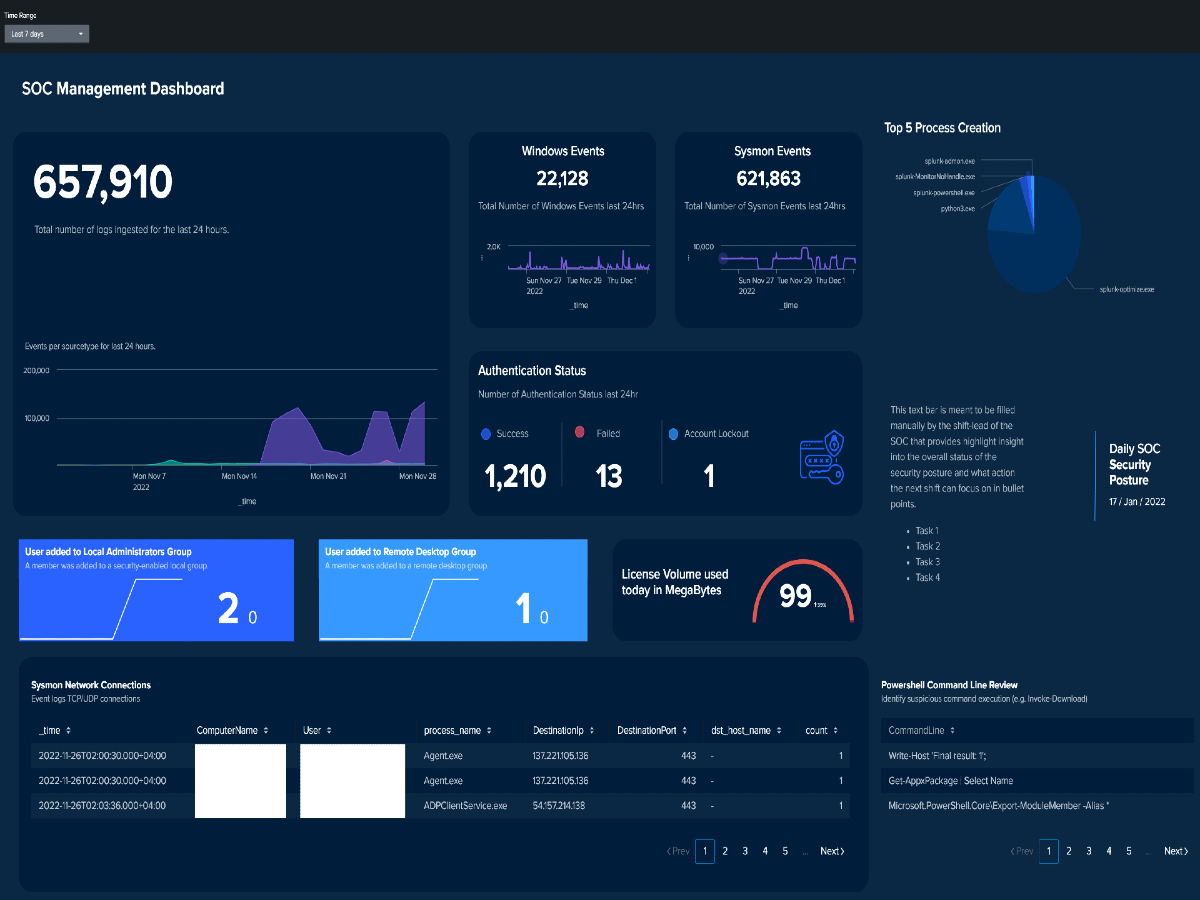
Task: Click Next in Powershell Command Line pagination
Action: [x=1176, y=851]
